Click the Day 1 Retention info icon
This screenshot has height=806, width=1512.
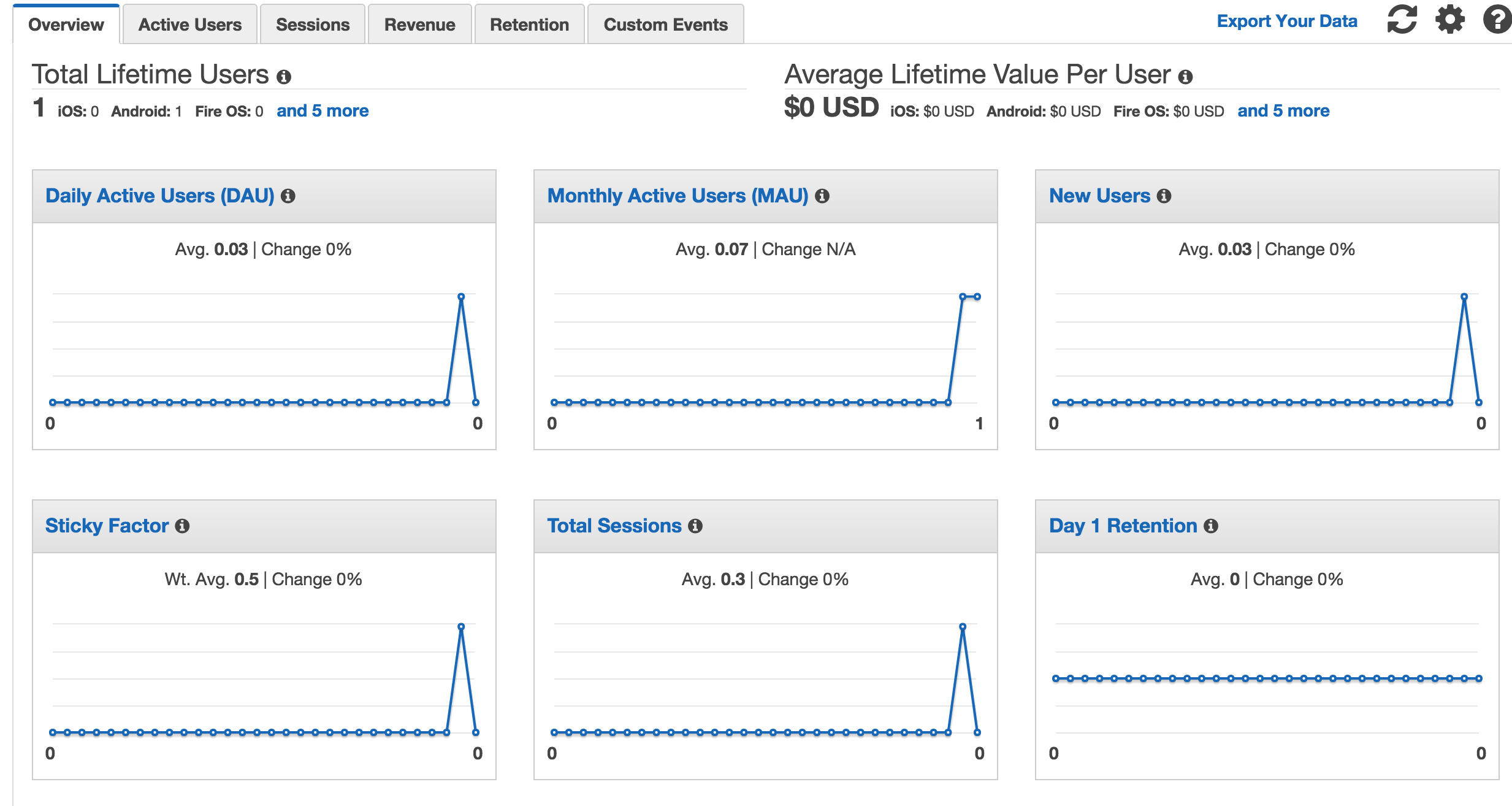pyautogui.click(x=1210, y=526)
